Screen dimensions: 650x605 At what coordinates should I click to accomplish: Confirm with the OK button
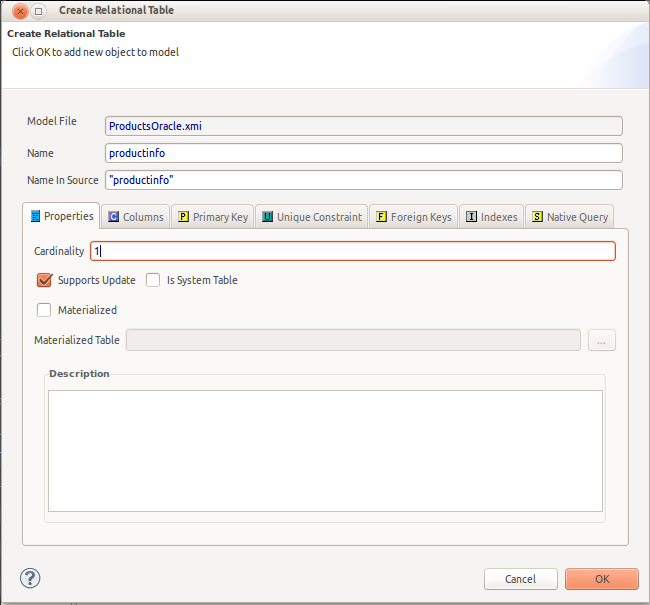(602, 579)
